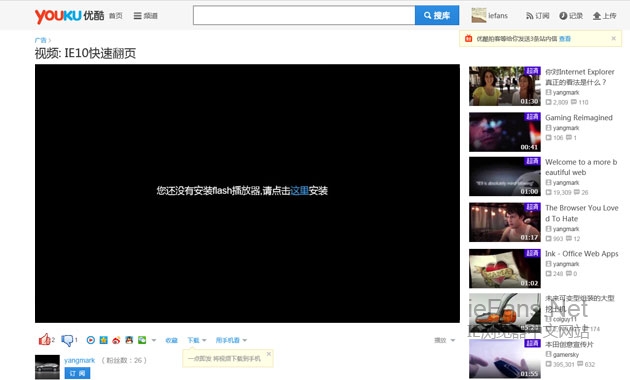Viewport: 630px width, 380px height.
Task: Click 本田创意宣传片 title link
Action: pos(569,344)
